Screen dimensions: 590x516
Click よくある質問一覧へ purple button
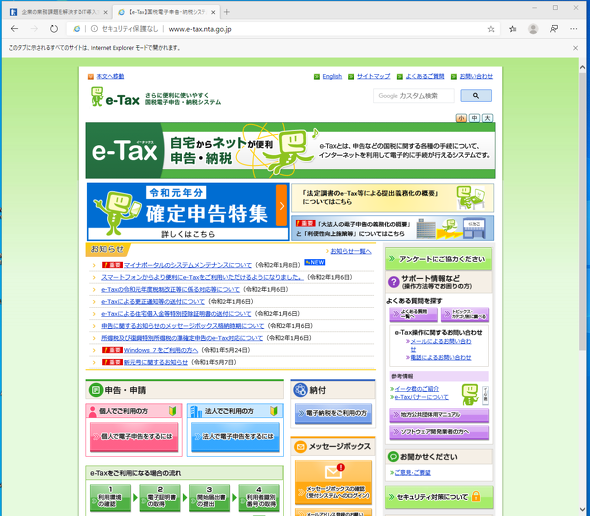(414, 314)
